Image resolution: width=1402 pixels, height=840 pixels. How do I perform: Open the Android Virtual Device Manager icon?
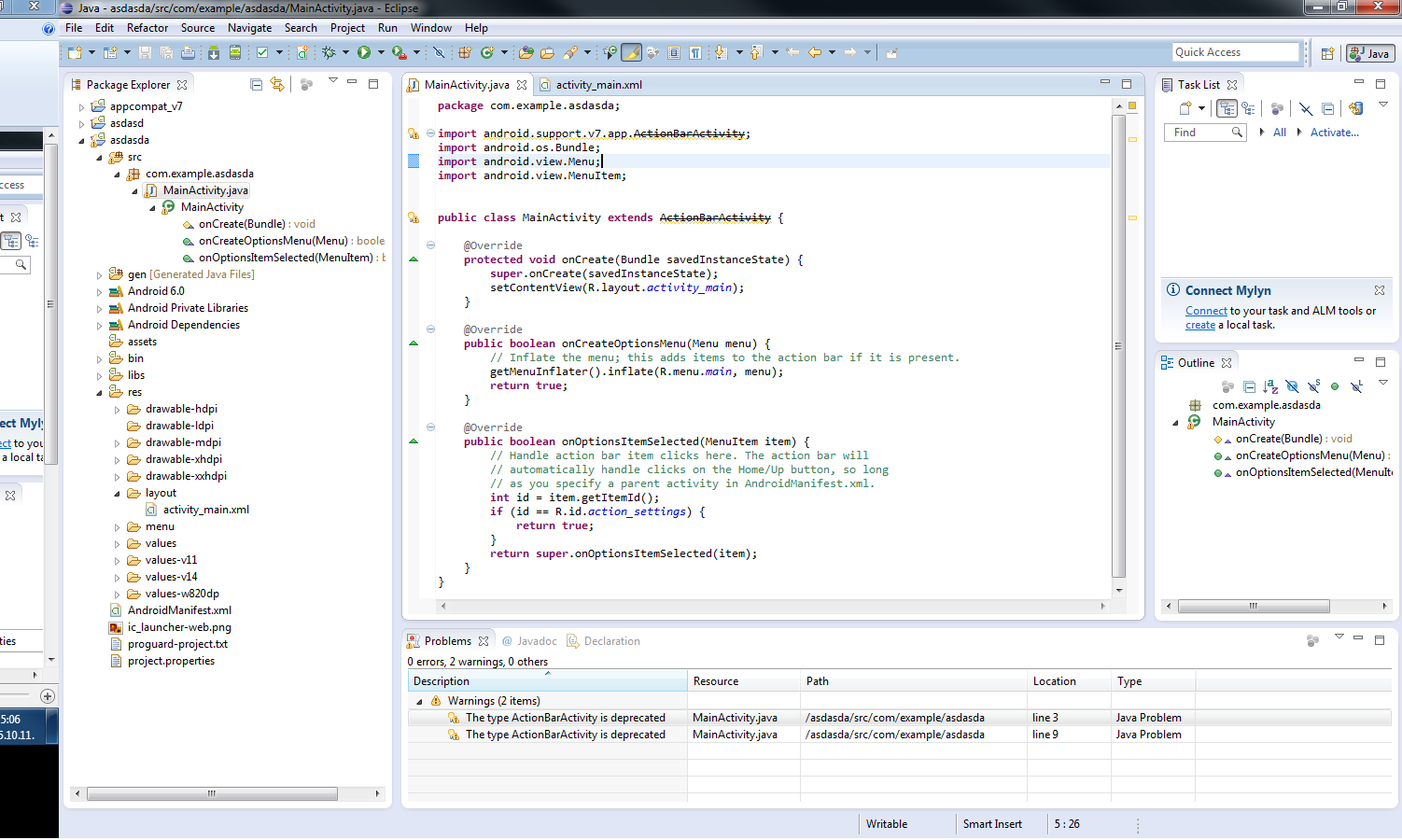(235, 52)
